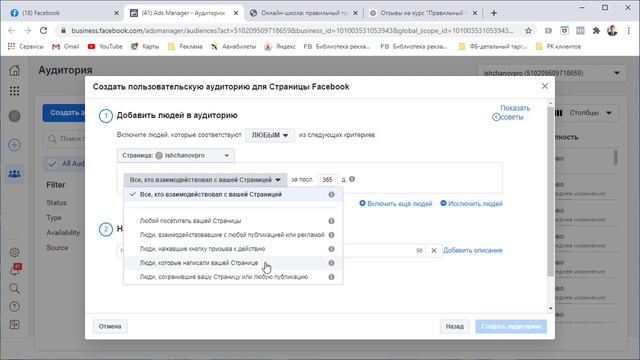
Task: Click 'Показать советы' link
Action: point(511,113)
